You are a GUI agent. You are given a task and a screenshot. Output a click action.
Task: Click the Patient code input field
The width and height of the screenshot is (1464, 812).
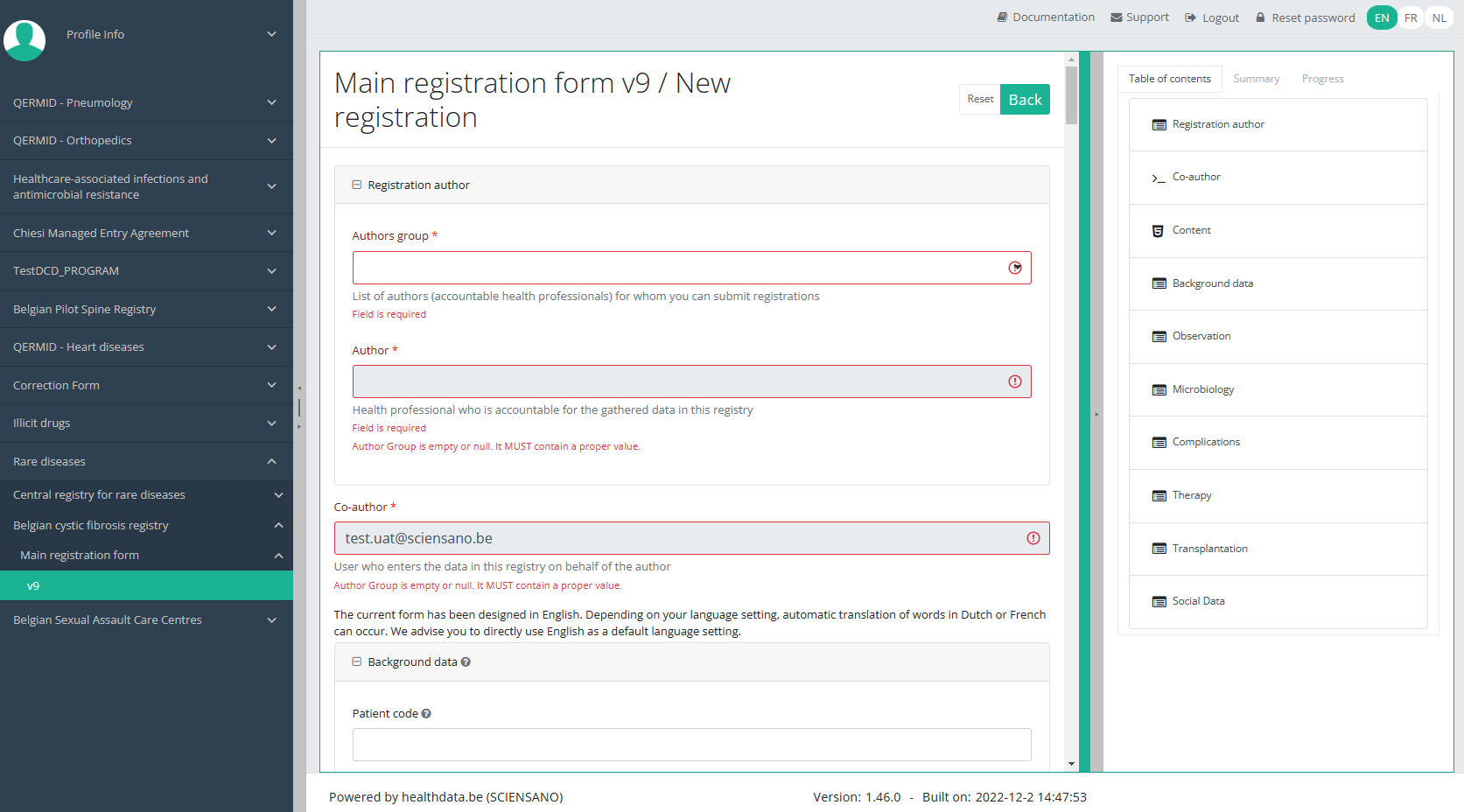pyautogui.click(x=691, y=745)
